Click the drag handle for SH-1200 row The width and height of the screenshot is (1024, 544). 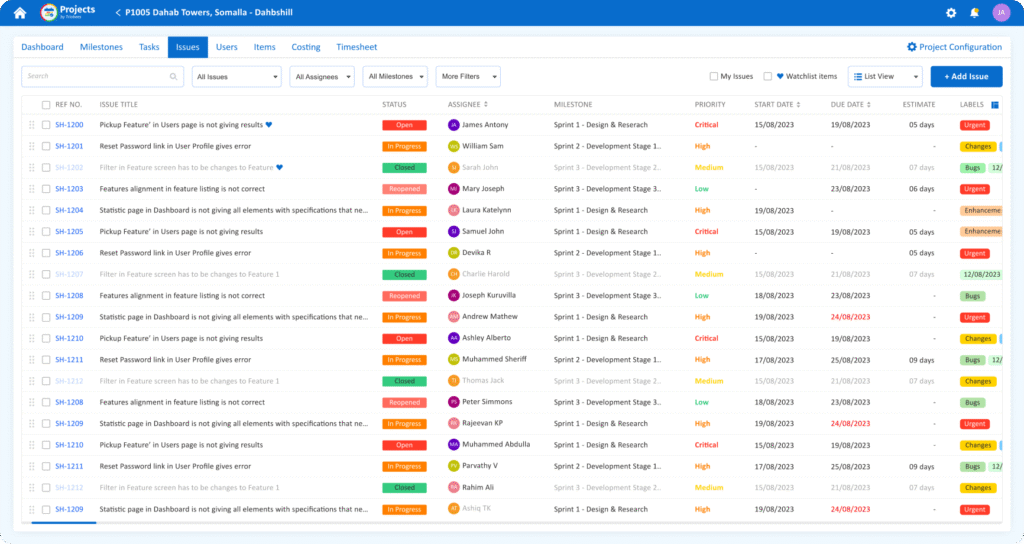31,125
